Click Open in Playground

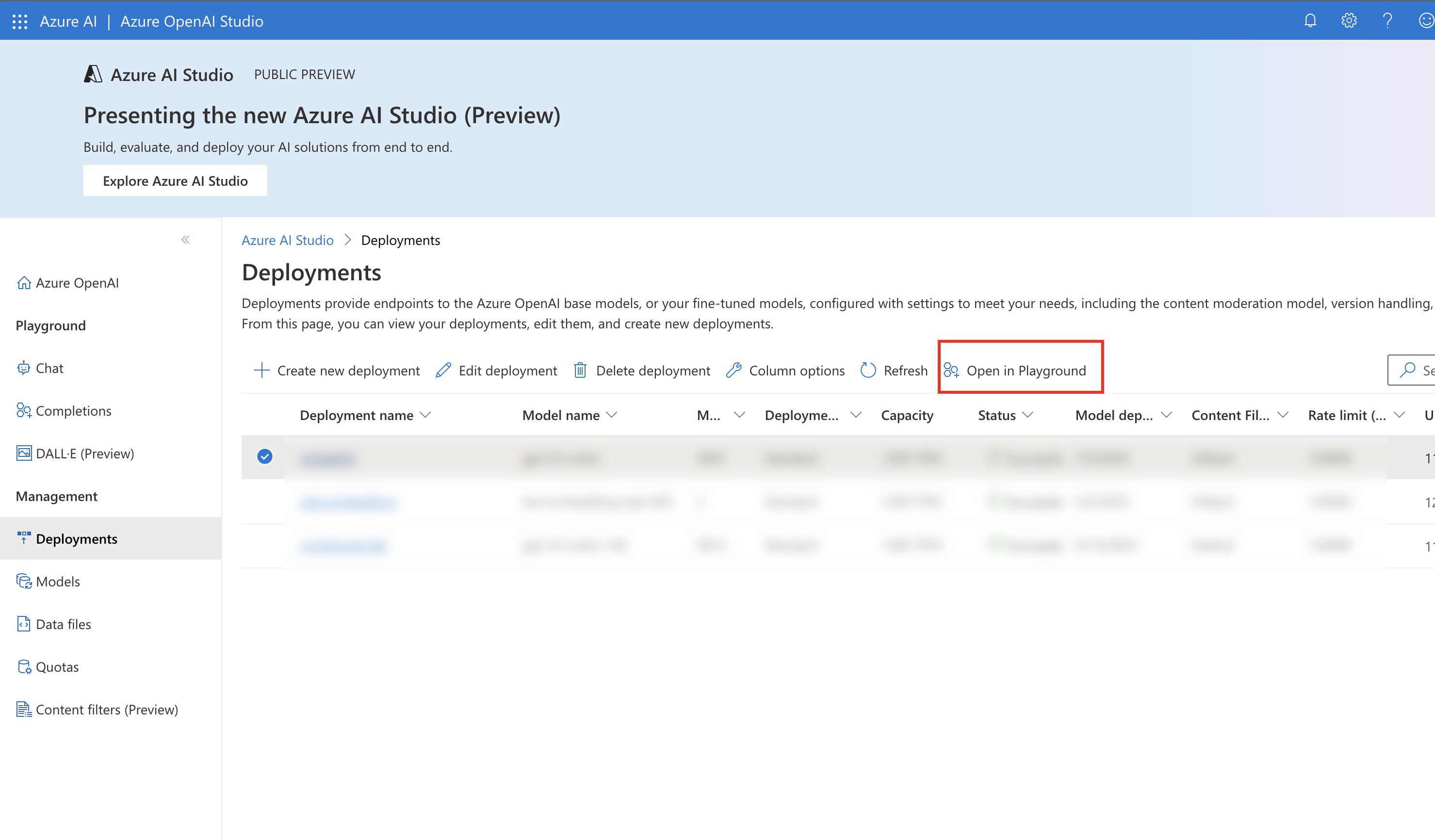1015,371
